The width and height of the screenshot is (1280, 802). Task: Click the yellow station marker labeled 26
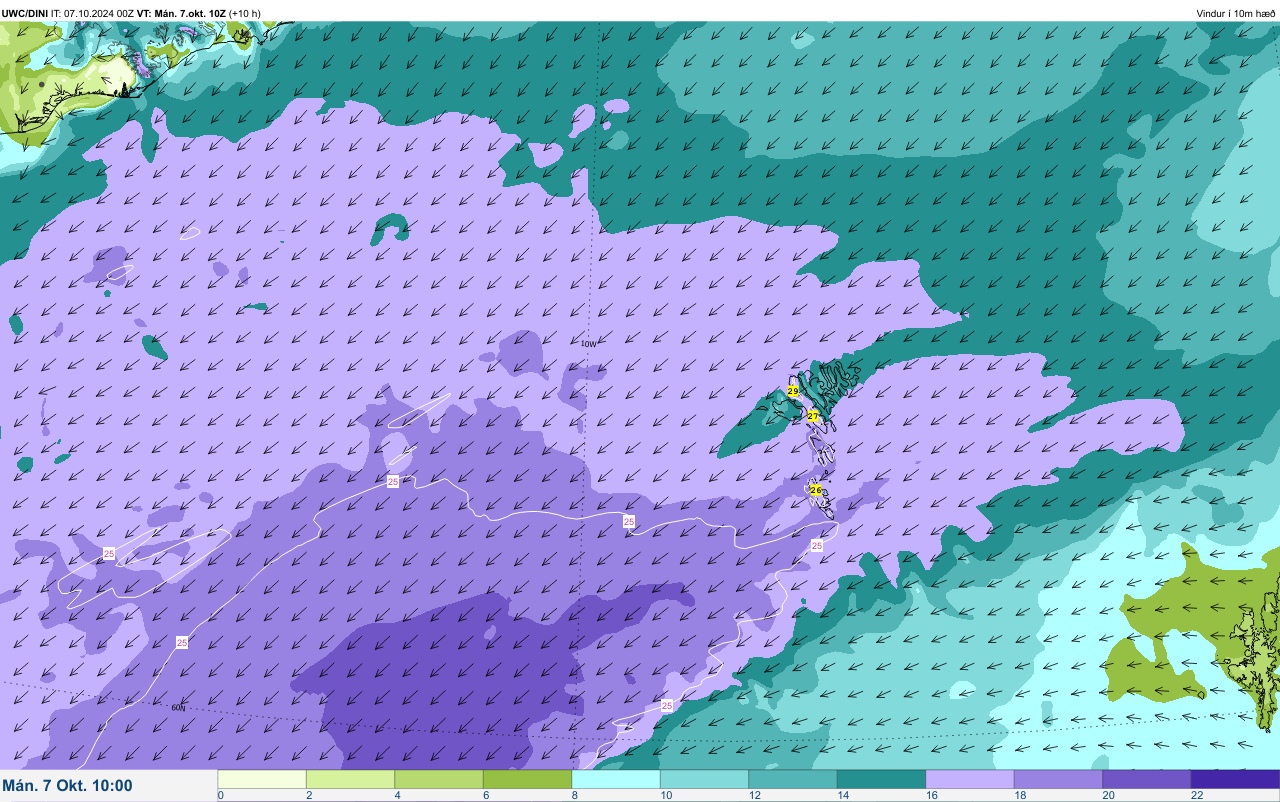tap(816, 490)
